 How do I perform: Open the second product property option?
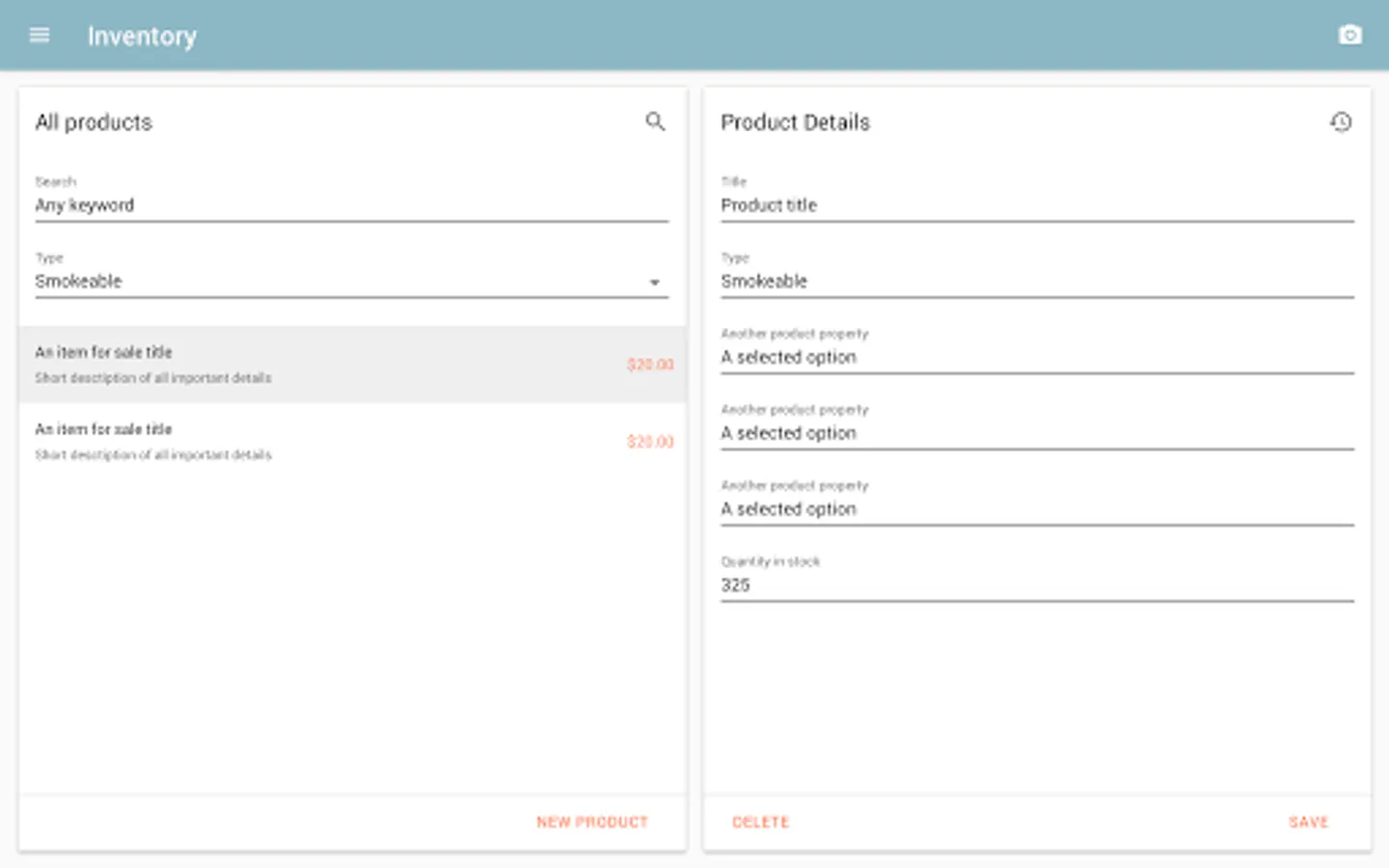click(1037, 433)
